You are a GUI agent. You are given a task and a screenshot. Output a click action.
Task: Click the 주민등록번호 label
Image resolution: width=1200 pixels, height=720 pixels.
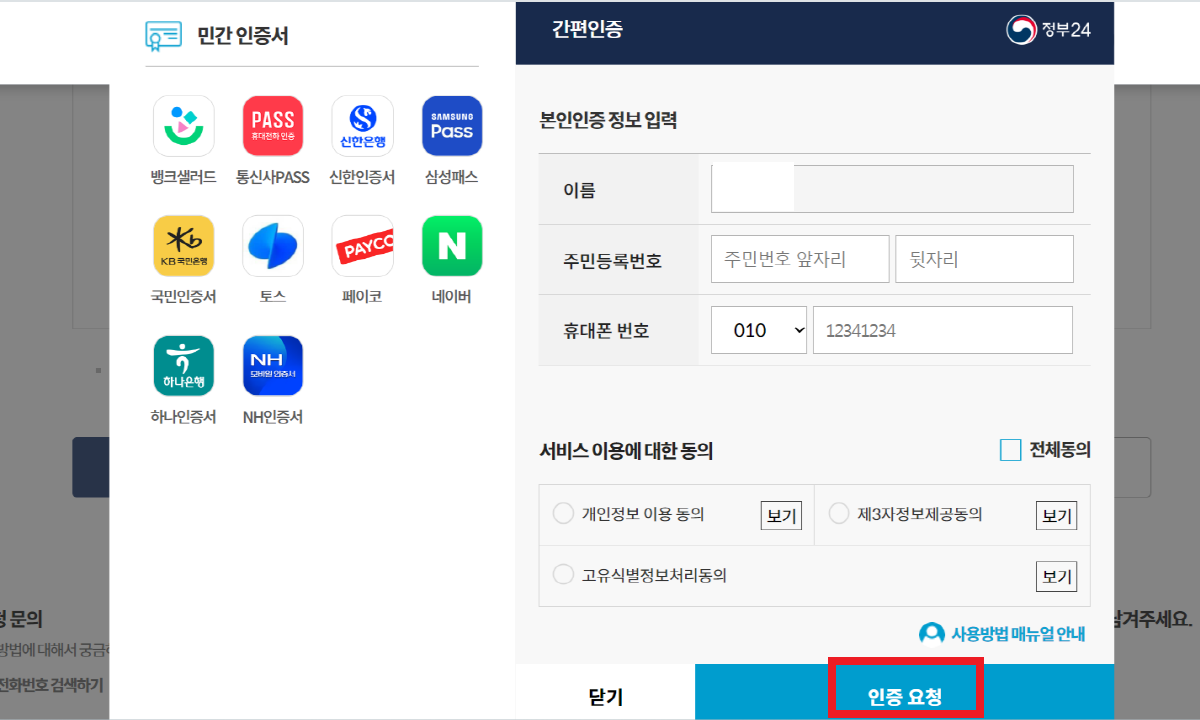pos(613,260)
